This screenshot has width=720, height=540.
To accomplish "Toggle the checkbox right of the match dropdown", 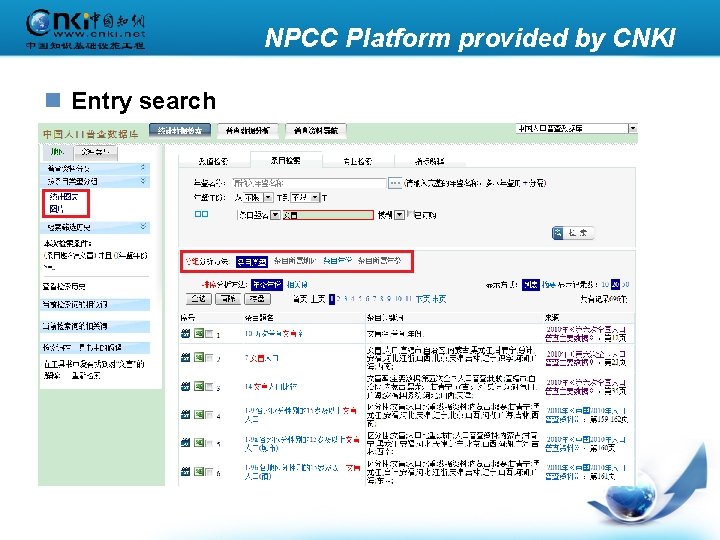I will click(x=410, y=214).
